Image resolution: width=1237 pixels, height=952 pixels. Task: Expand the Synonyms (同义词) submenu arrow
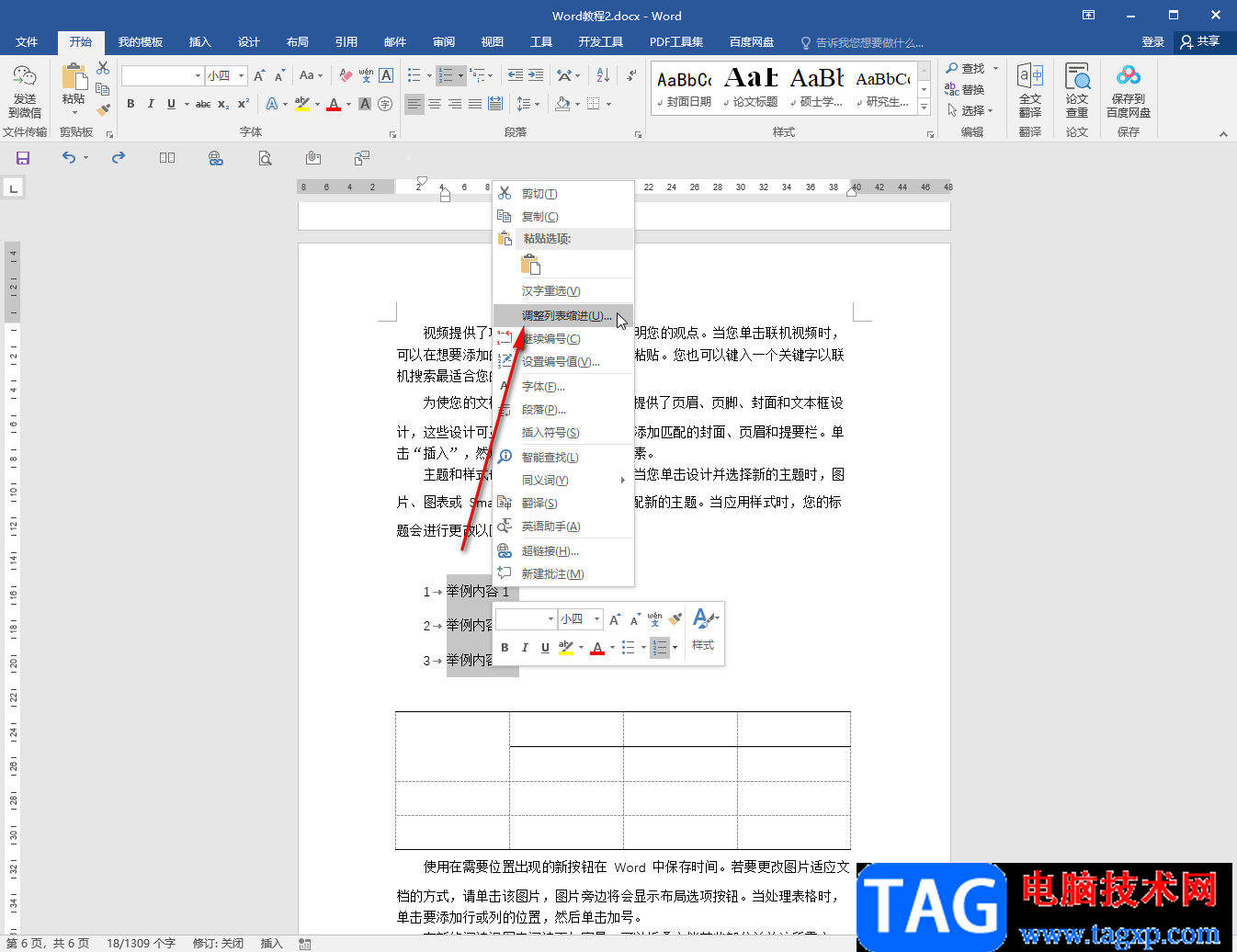coord(622,480)
